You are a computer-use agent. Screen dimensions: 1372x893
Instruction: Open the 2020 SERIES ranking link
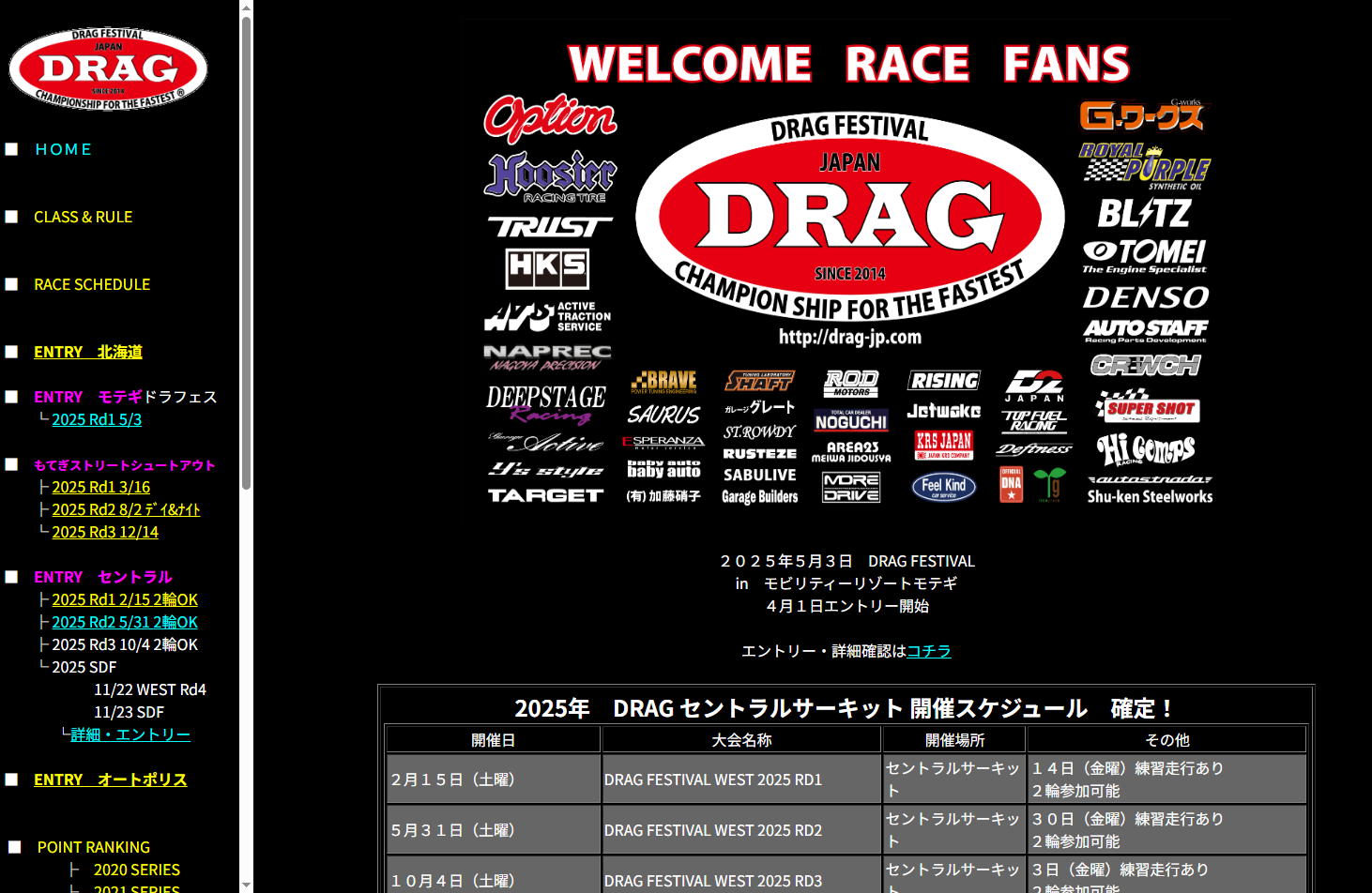click(137, 870)
